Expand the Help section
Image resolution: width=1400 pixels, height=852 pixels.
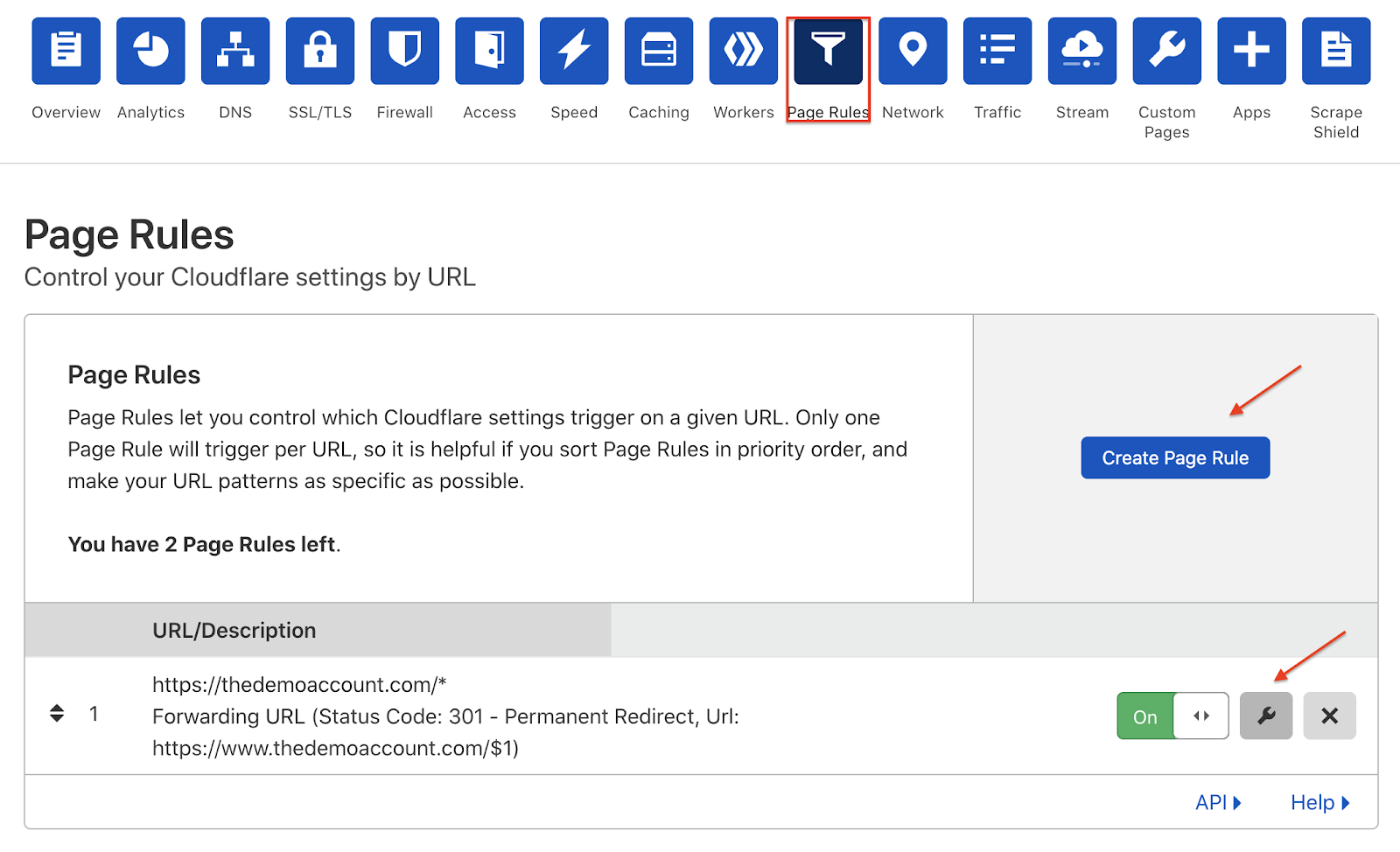click(x=1320, y=802)
